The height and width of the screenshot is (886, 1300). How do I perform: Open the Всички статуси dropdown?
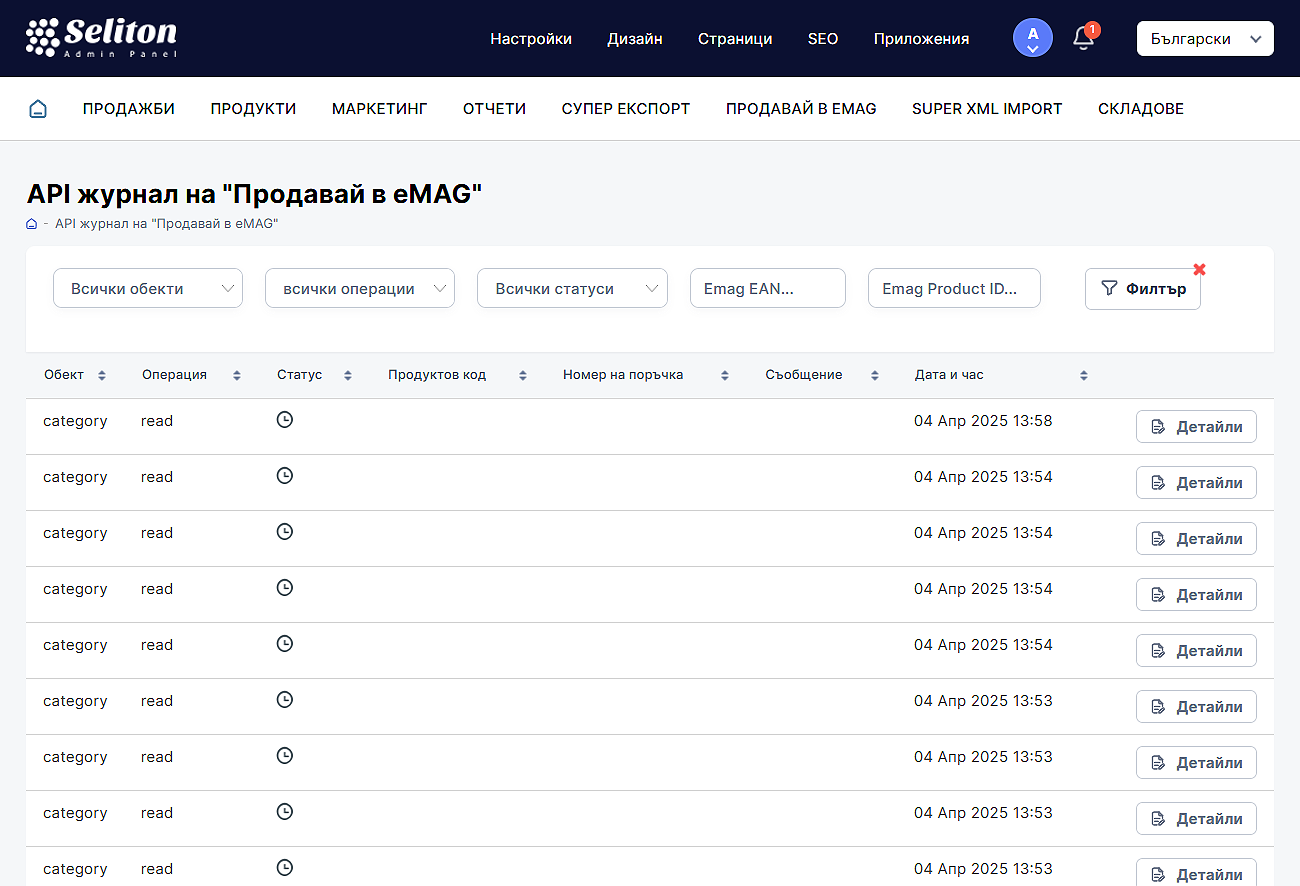pyautogui.click(x=572, y=287)
